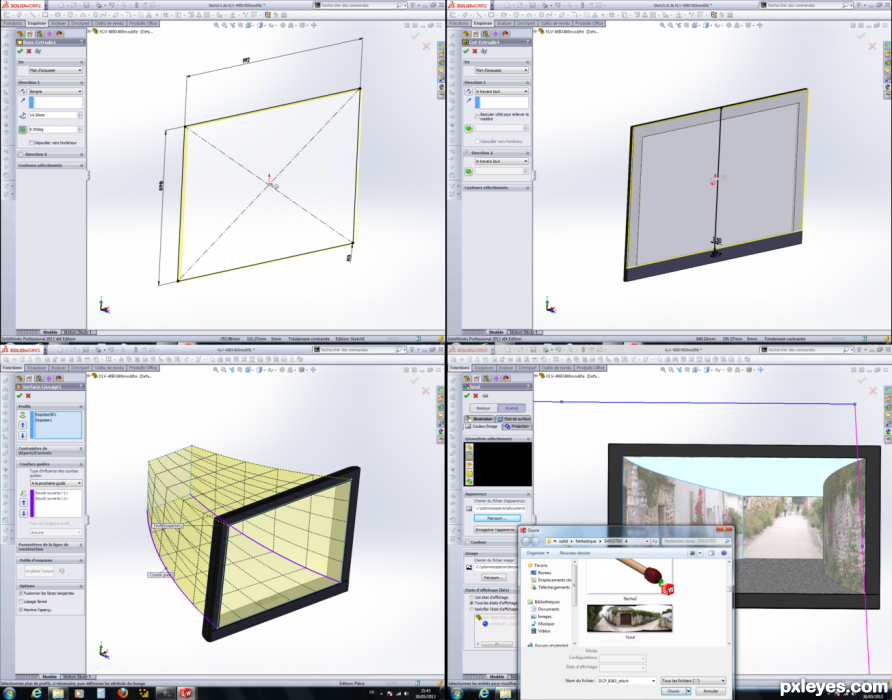Accept Cut-Extrude1 with the green check

[466, 51]
